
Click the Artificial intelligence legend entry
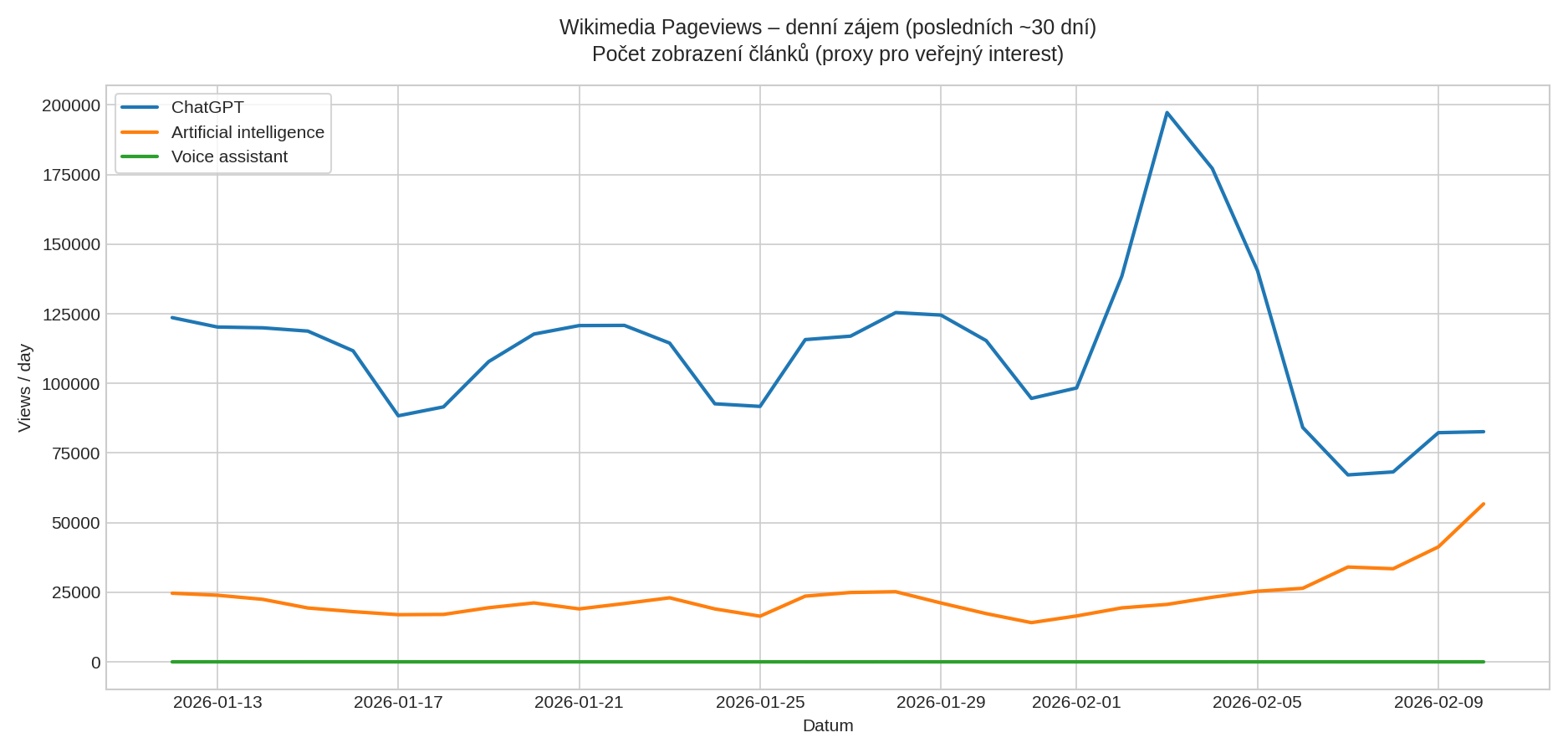(x=248, y=131)
